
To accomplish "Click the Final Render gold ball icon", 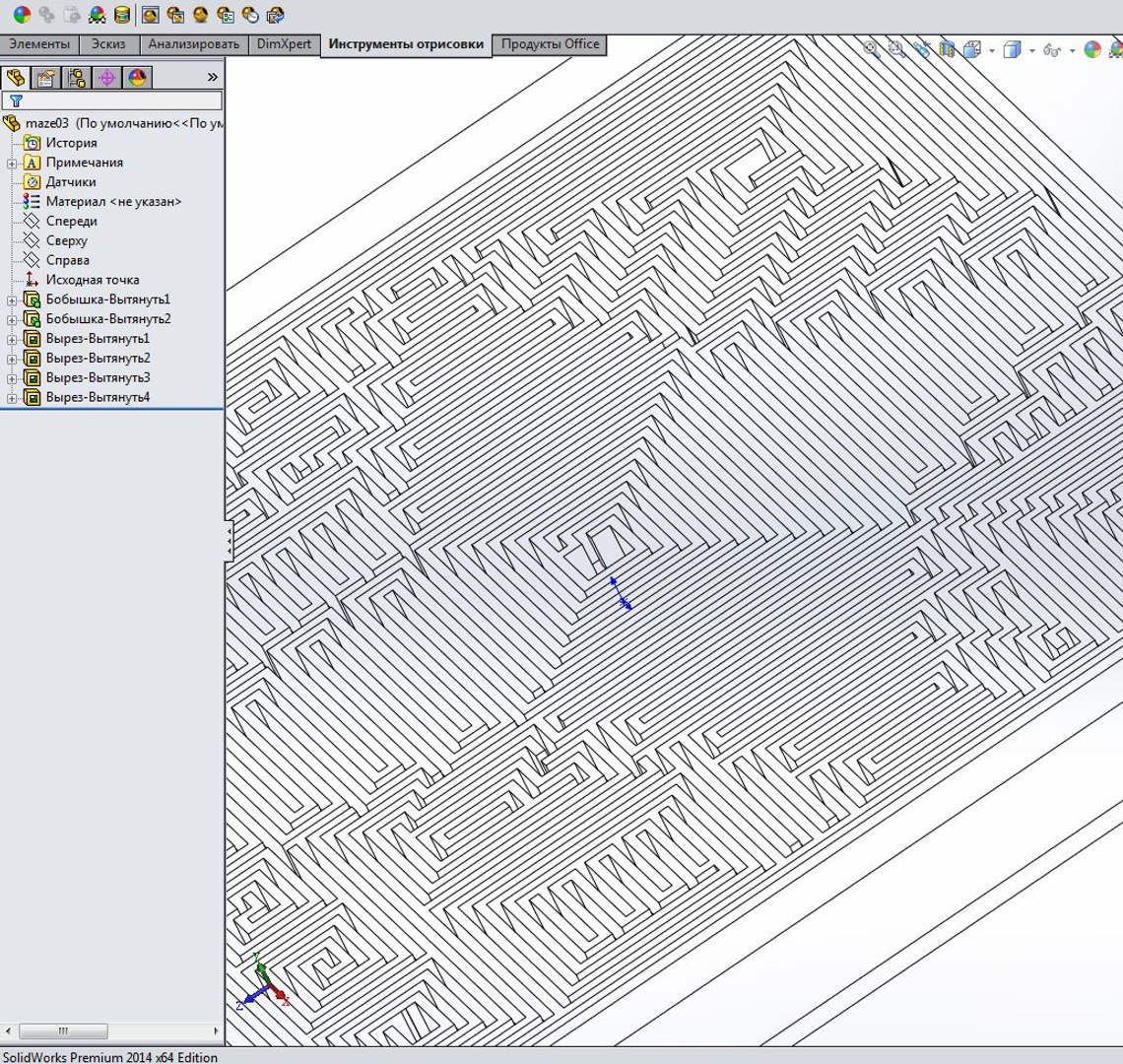I will pyautogui.click(x=201, y=14).
